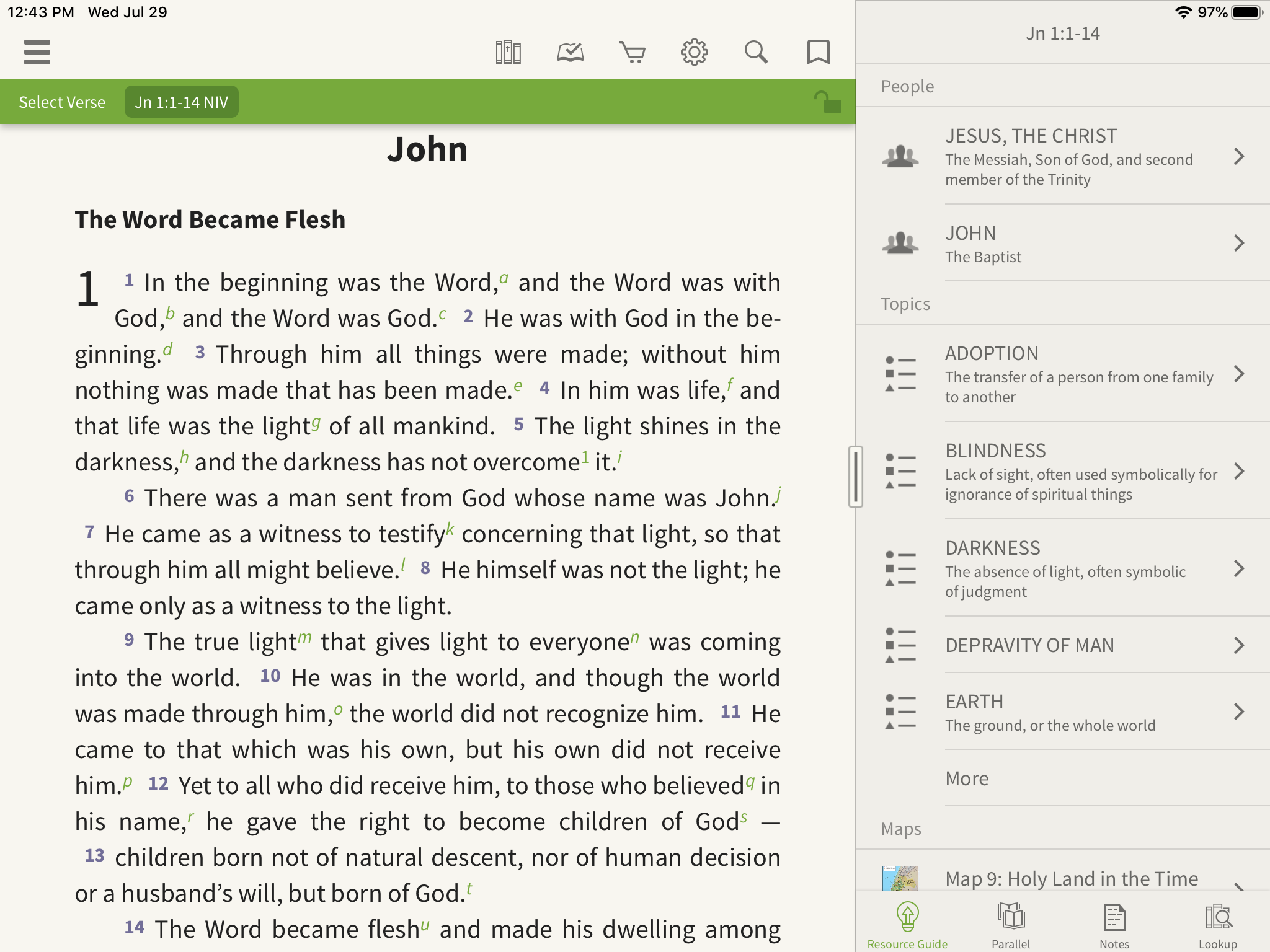This screenshot has width=1270, height=952.
Task: Toggle the hamburger menu icon
Action: [37, 51]
